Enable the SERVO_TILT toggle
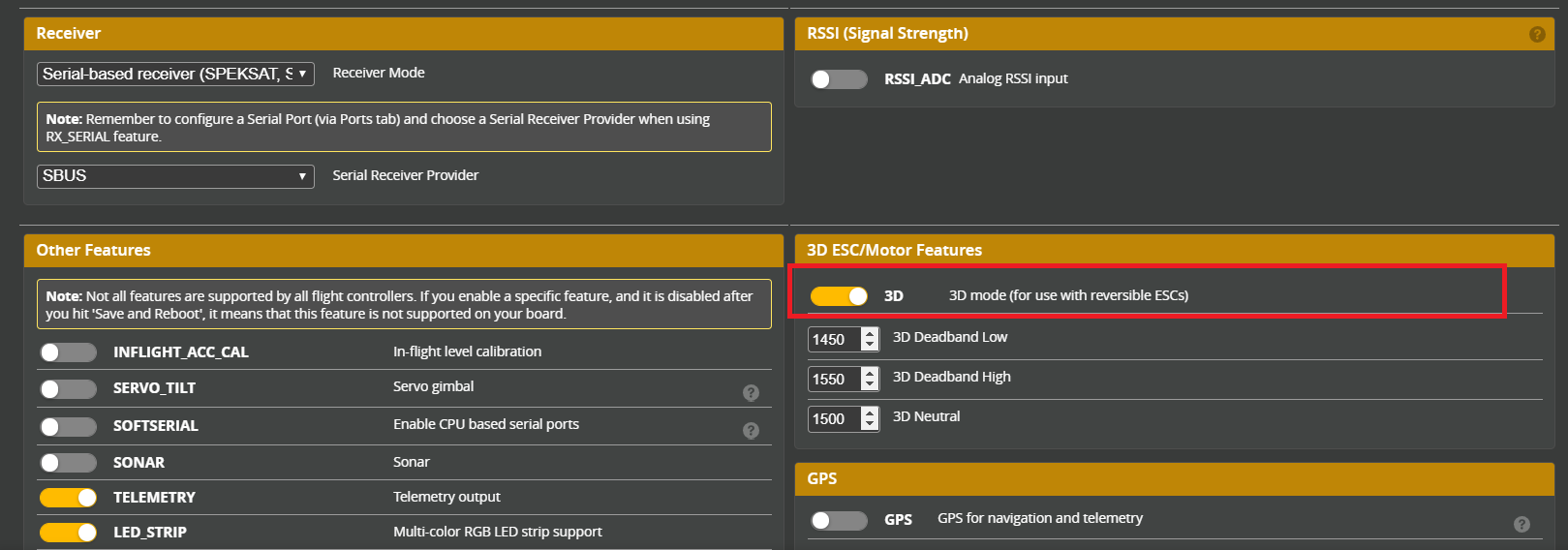1568x550 pixels. [x=68, y=388]
